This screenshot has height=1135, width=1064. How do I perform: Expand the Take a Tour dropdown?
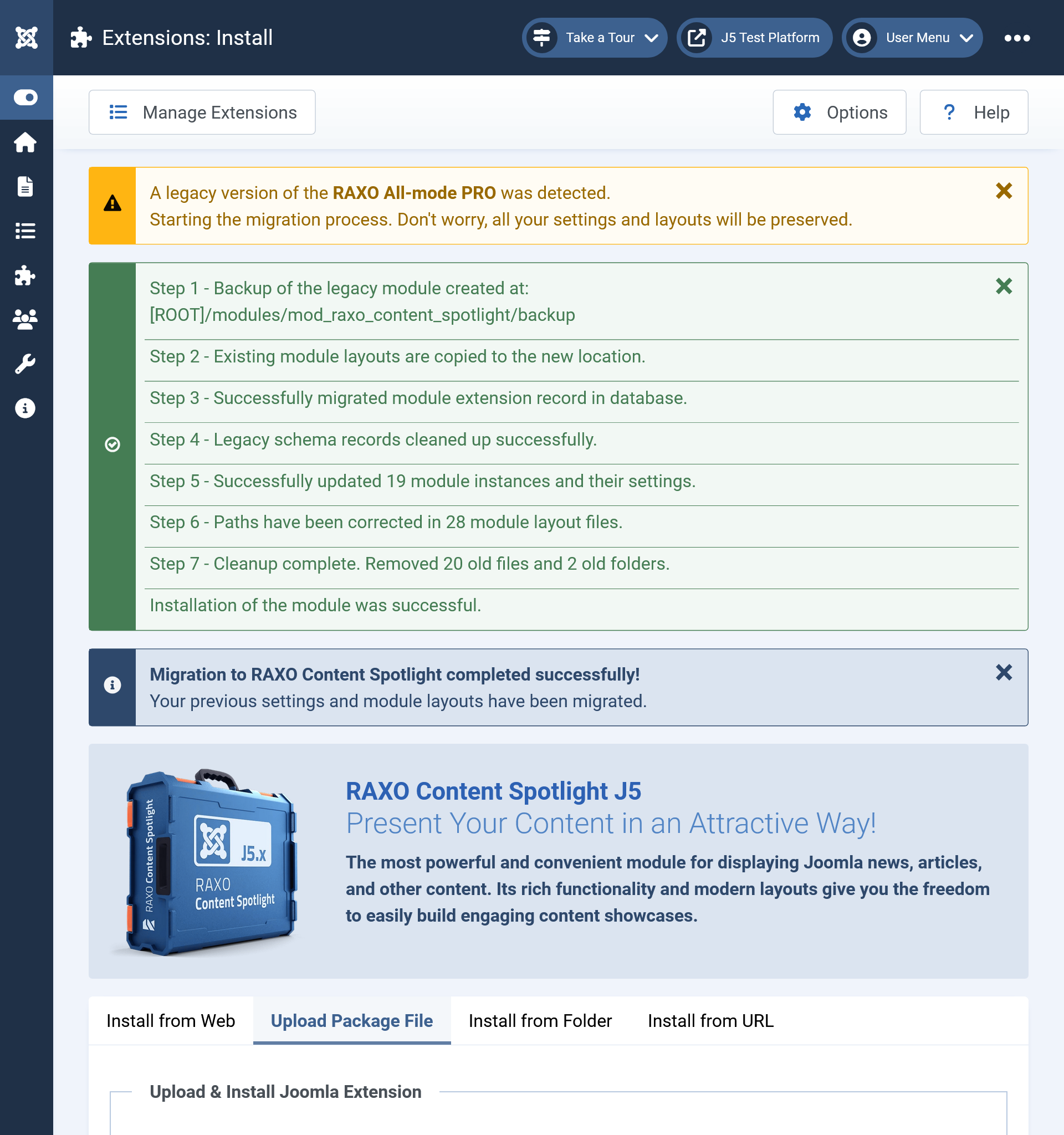pyautogui.click(x=594, y=38)
